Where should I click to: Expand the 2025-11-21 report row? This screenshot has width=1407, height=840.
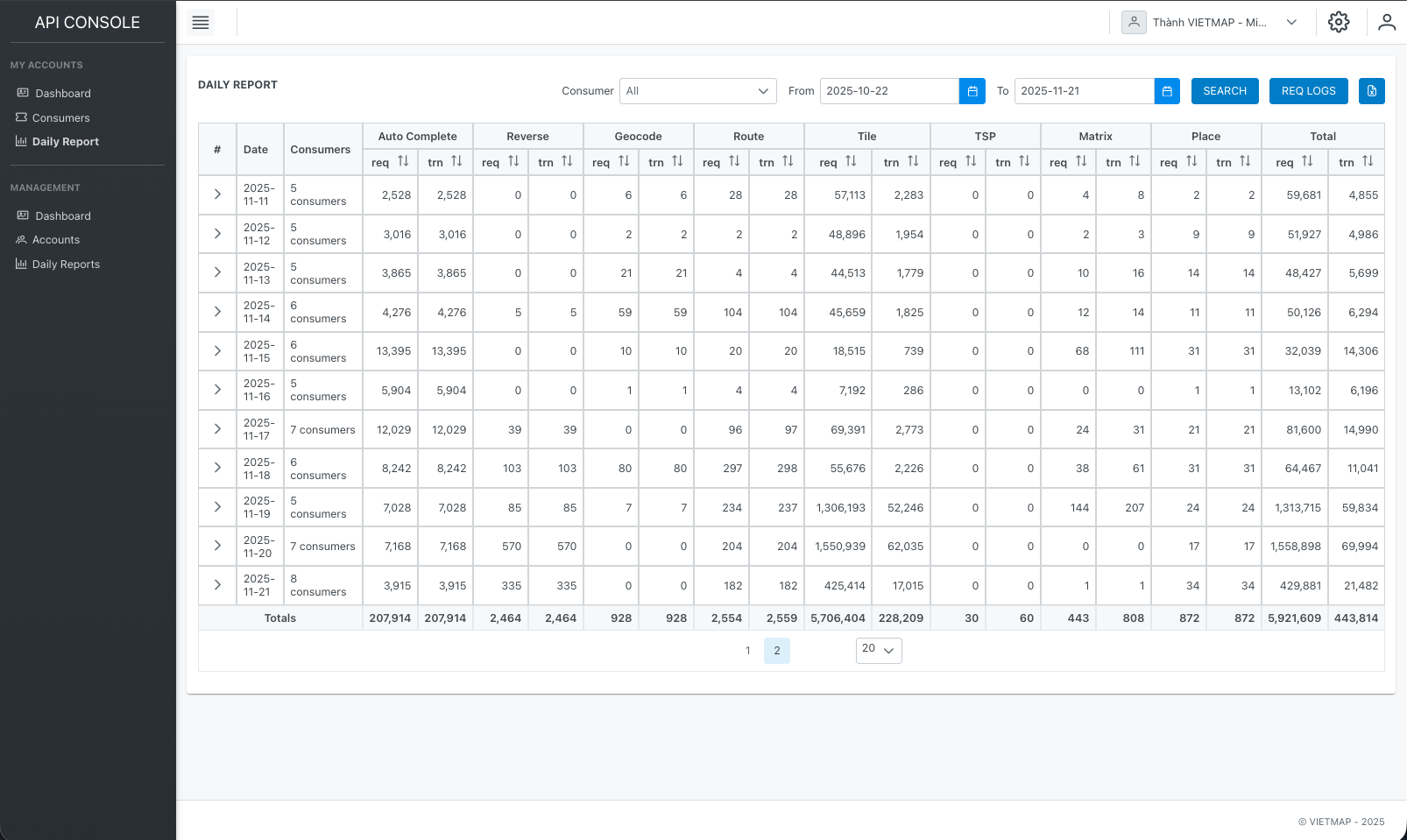pyautogui.click(x=216, y=585)
